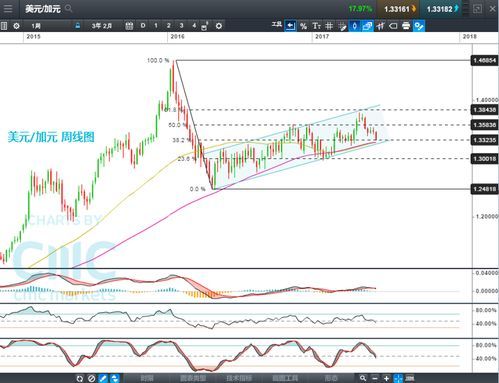Toggle the chart layout panel icon

tap(4, 26)
